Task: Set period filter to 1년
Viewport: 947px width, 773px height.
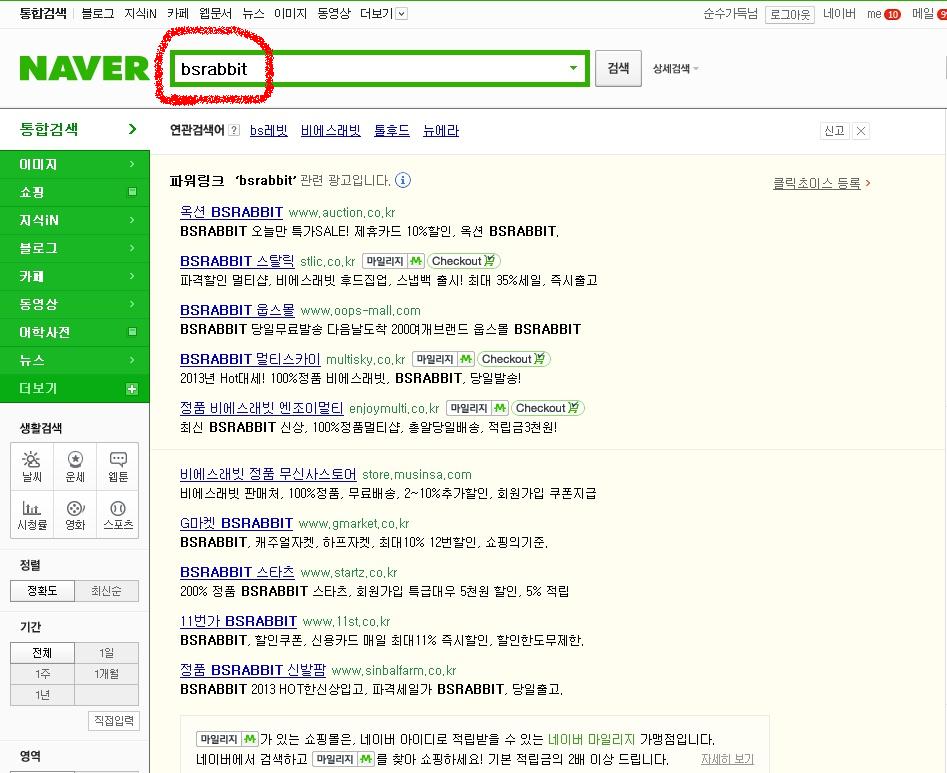Action: click(x=42, y=695)
